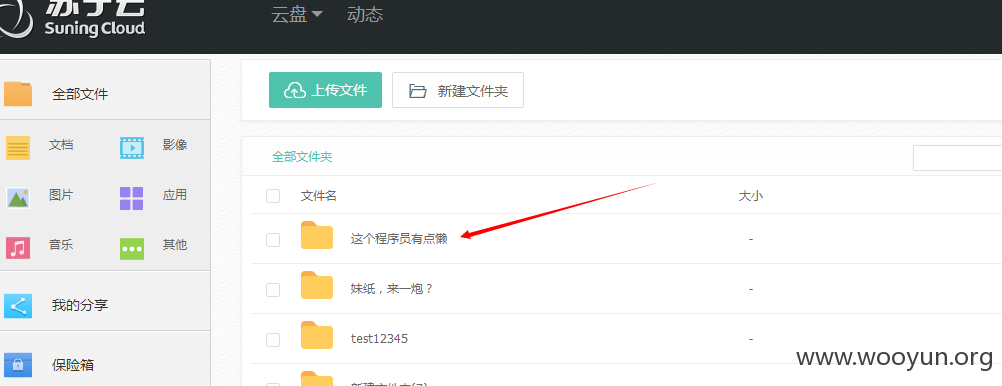Image resolution: width=1002 pixels, height=386 pixels.
Task: Check the box for test12345 folder
Action: click(273, 339)
